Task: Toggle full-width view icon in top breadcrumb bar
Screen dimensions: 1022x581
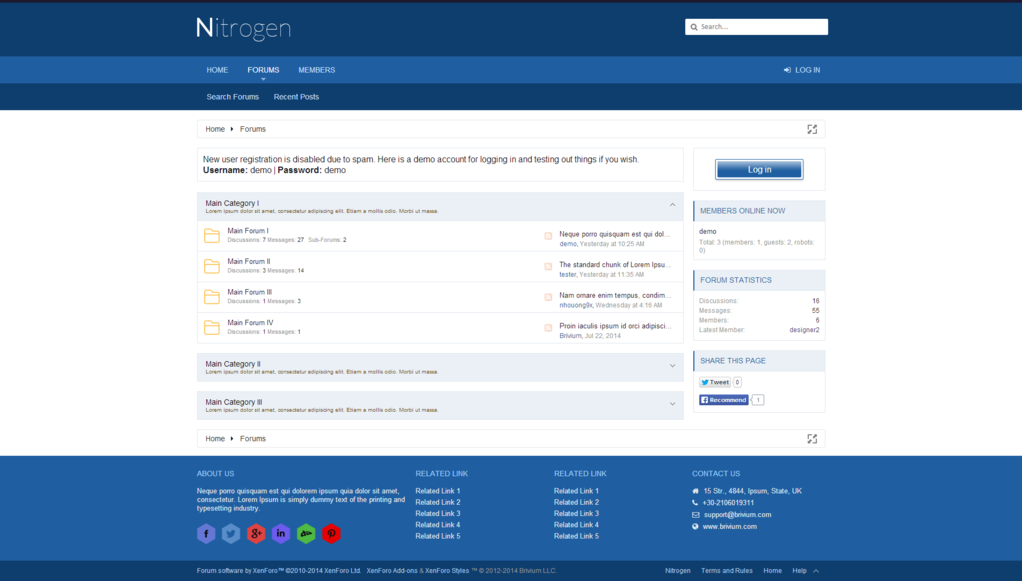Action: click(x=812, y=129)
